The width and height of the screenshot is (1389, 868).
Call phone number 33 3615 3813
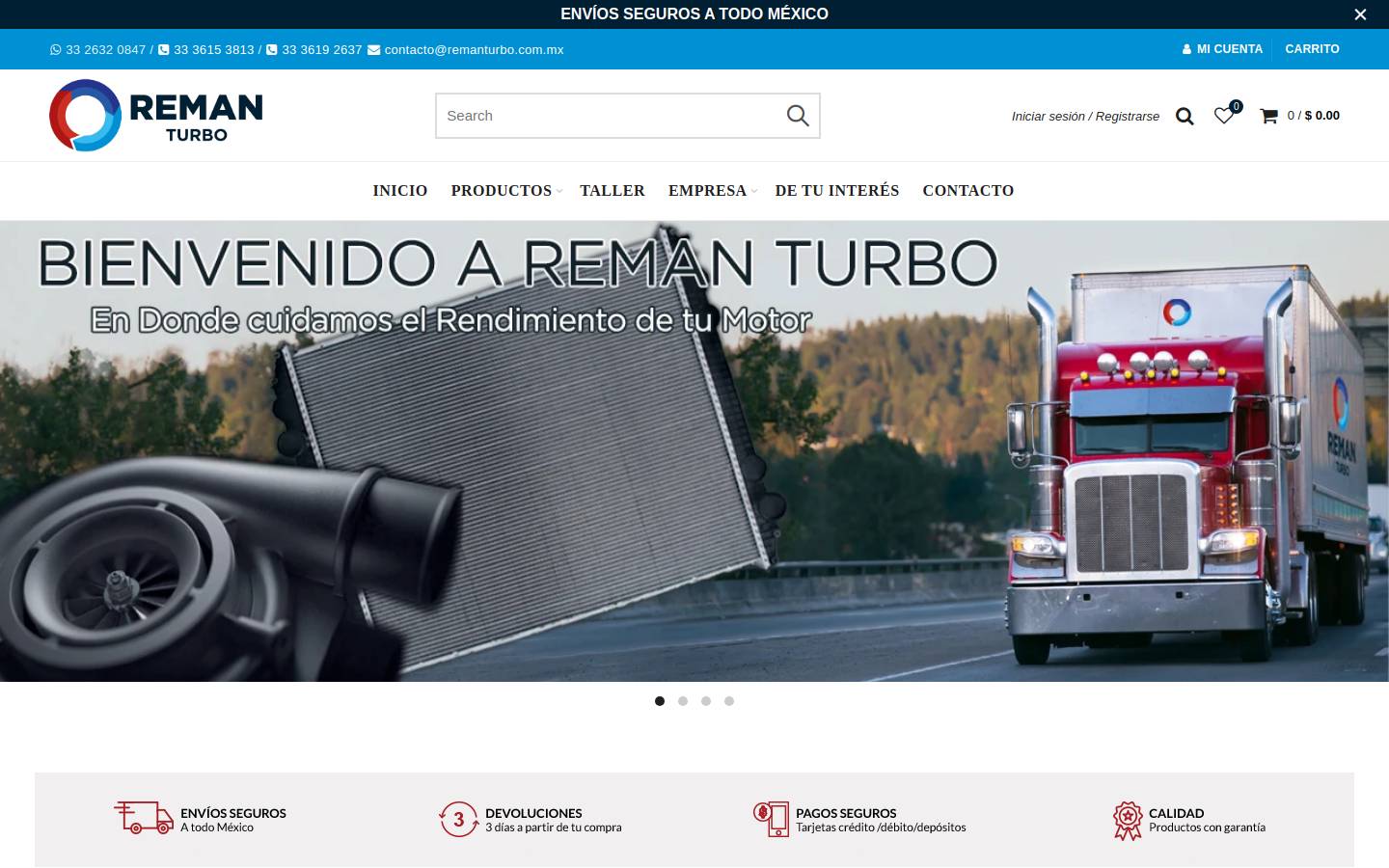point(214,50)
